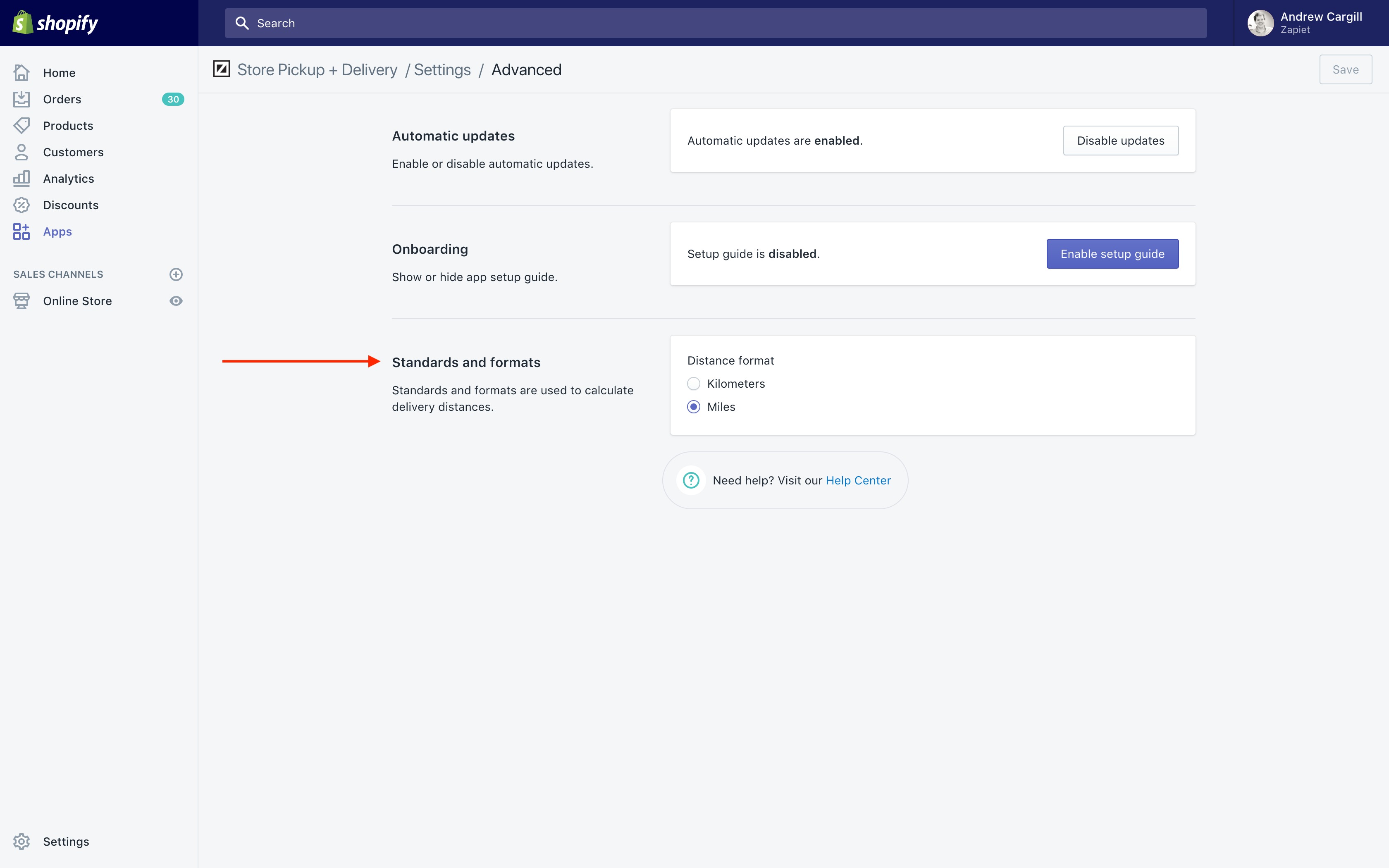
Task: Go to Home in sidebar
Action: [59, 73]
